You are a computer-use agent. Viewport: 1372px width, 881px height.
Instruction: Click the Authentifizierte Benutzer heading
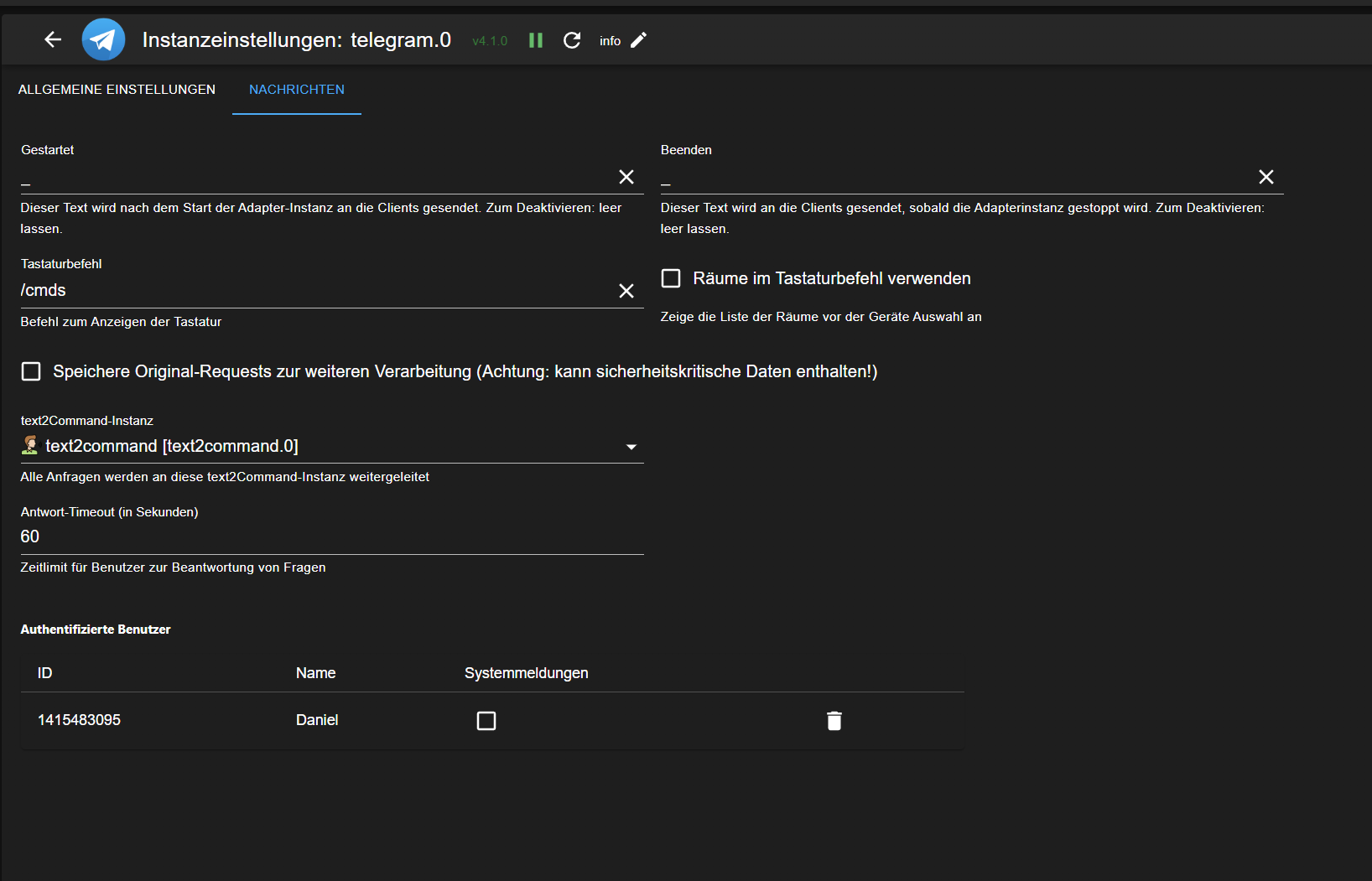click(96, 630)
